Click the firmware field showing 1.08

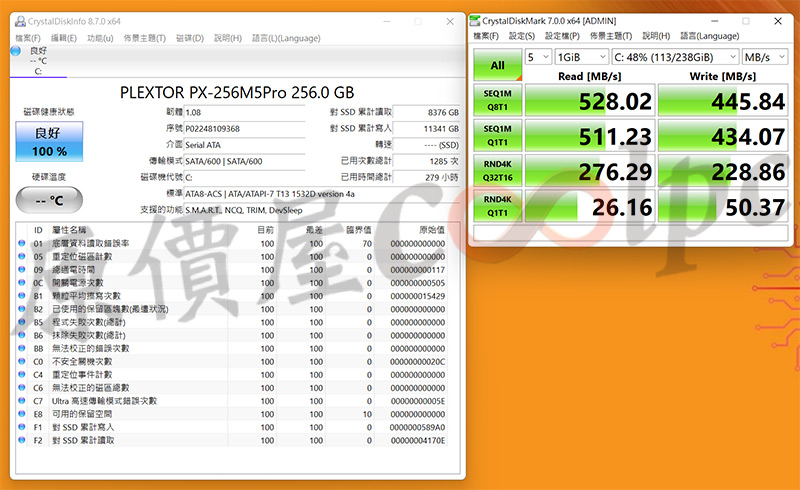pyautogui.click(x=244, y=112)
